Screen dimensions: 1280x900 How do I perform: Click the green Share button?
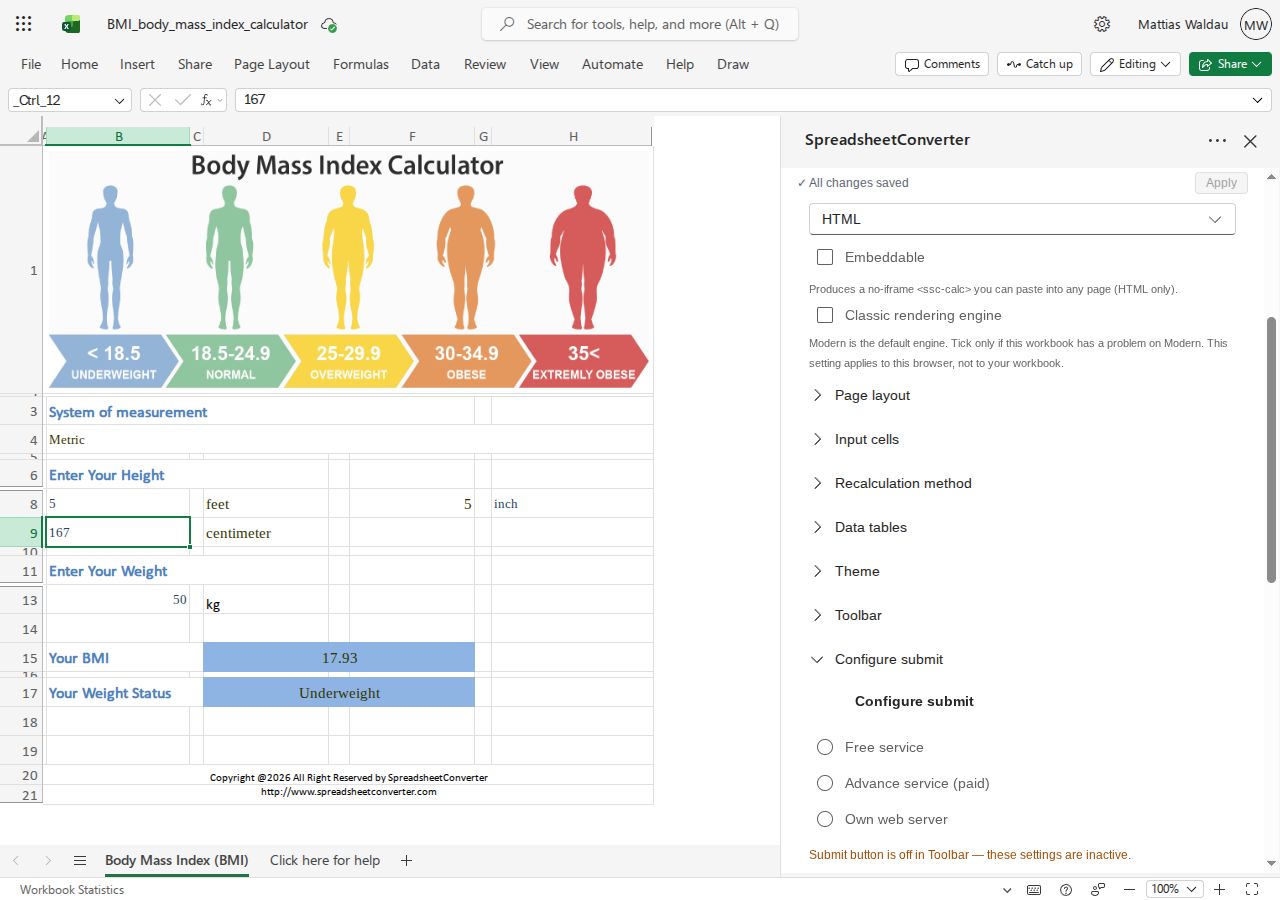point(1230,64)
